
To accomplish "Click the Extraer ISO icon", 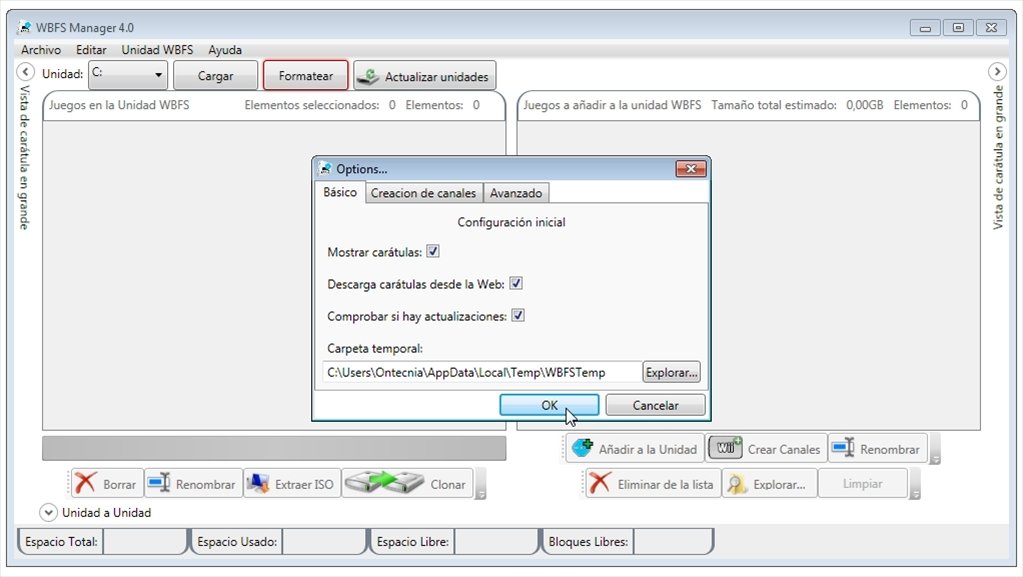I will [x=258, y=484].
